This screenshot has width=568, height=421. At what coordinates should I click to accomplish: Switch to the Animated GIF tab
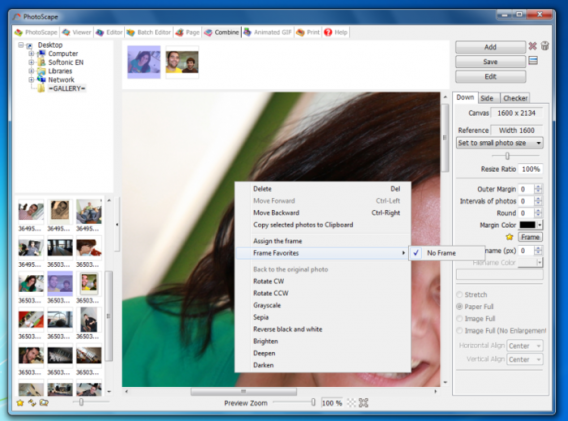click(268, 32)
